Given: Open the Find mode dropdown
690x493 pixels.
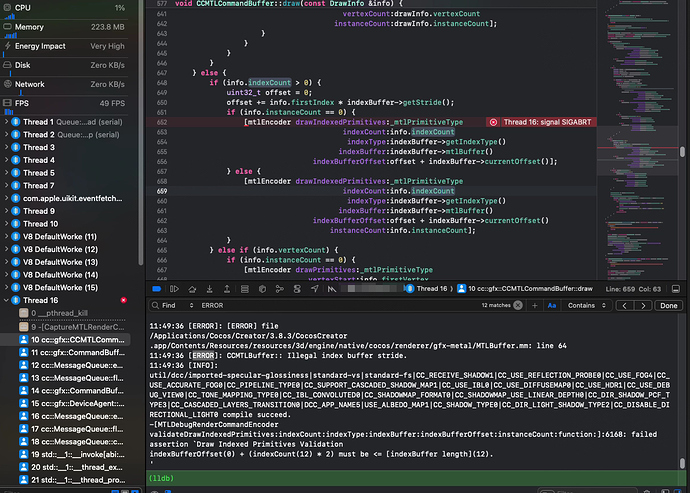Looking at the screenshot, I should [179, 304].
